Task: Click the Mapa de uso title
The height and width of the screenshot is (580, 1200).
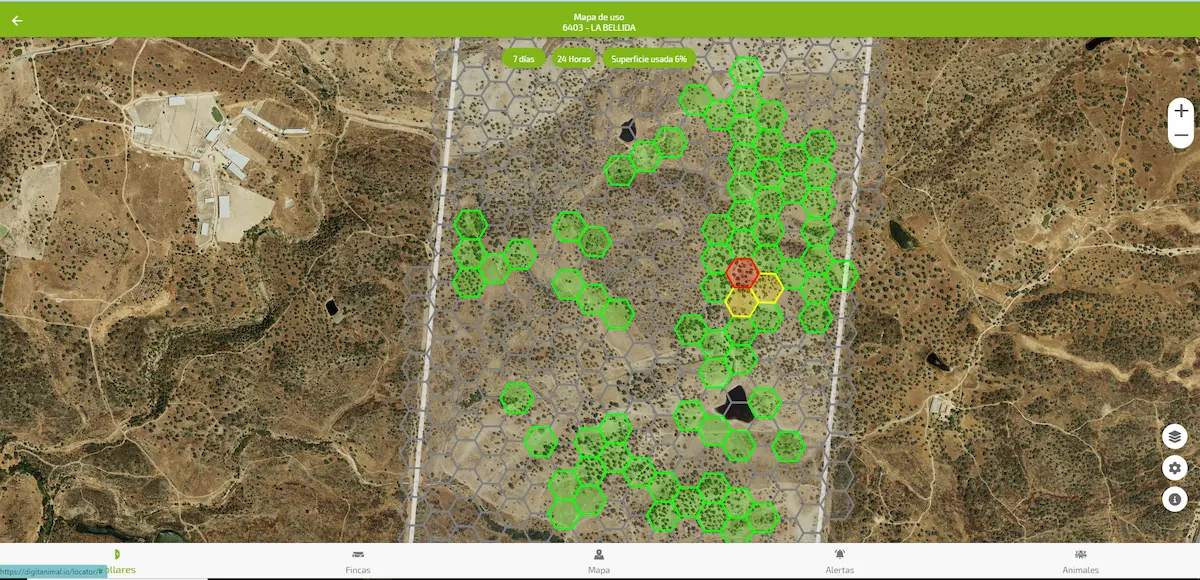Action: [598, 17]
